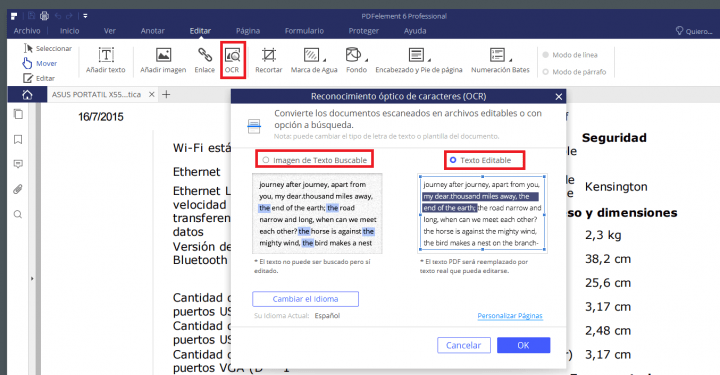
Task: Open the page thumbnails sidebar panel
Action: (x=18, y=114)
